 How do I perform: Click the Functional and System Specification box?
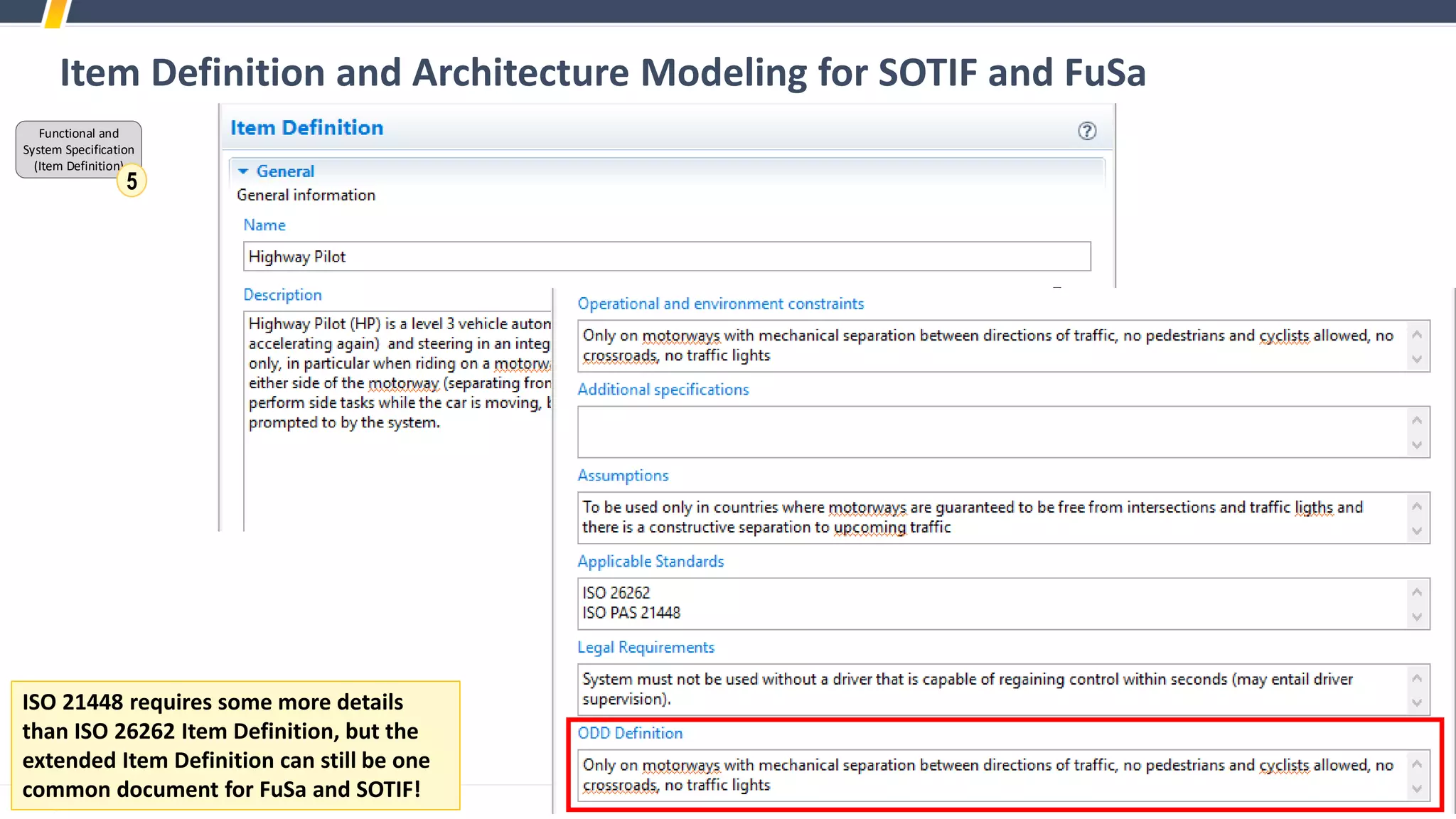coord(79,149)
